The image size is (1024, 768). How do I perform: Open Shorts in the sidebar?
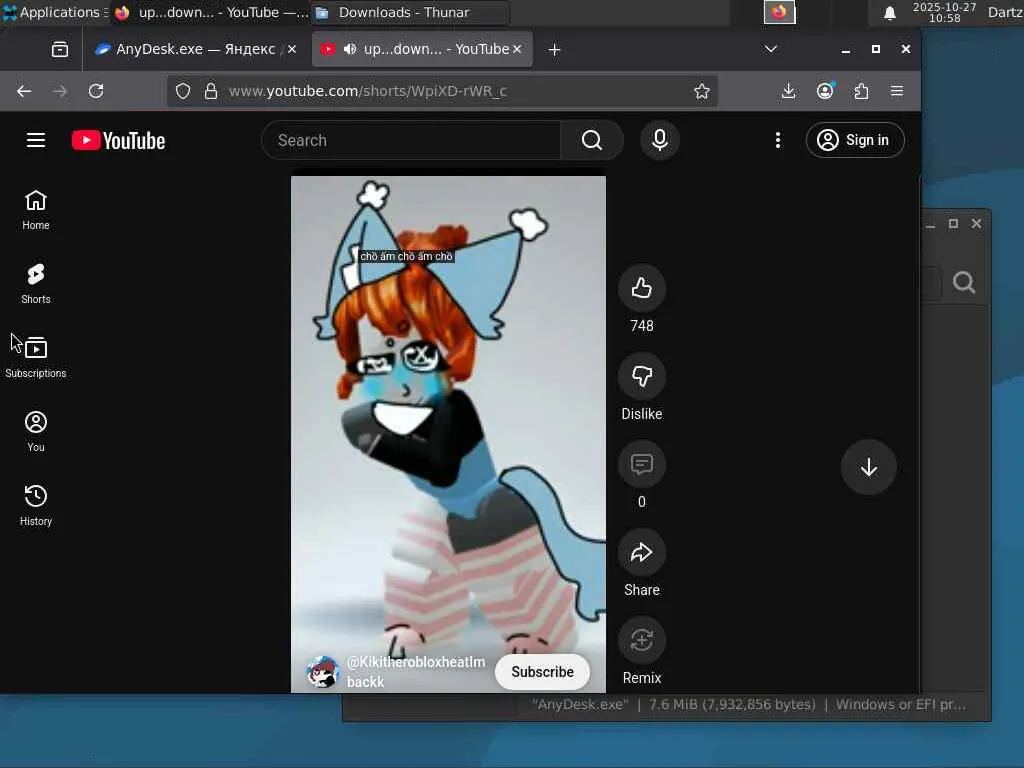pyautogui.click(x=36, y=283)
